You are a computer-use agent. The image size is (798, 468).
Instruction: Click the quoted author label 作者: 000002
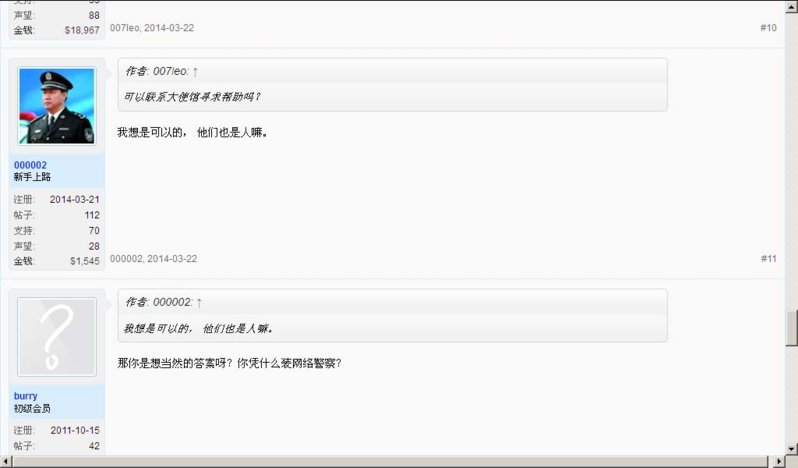158,302
